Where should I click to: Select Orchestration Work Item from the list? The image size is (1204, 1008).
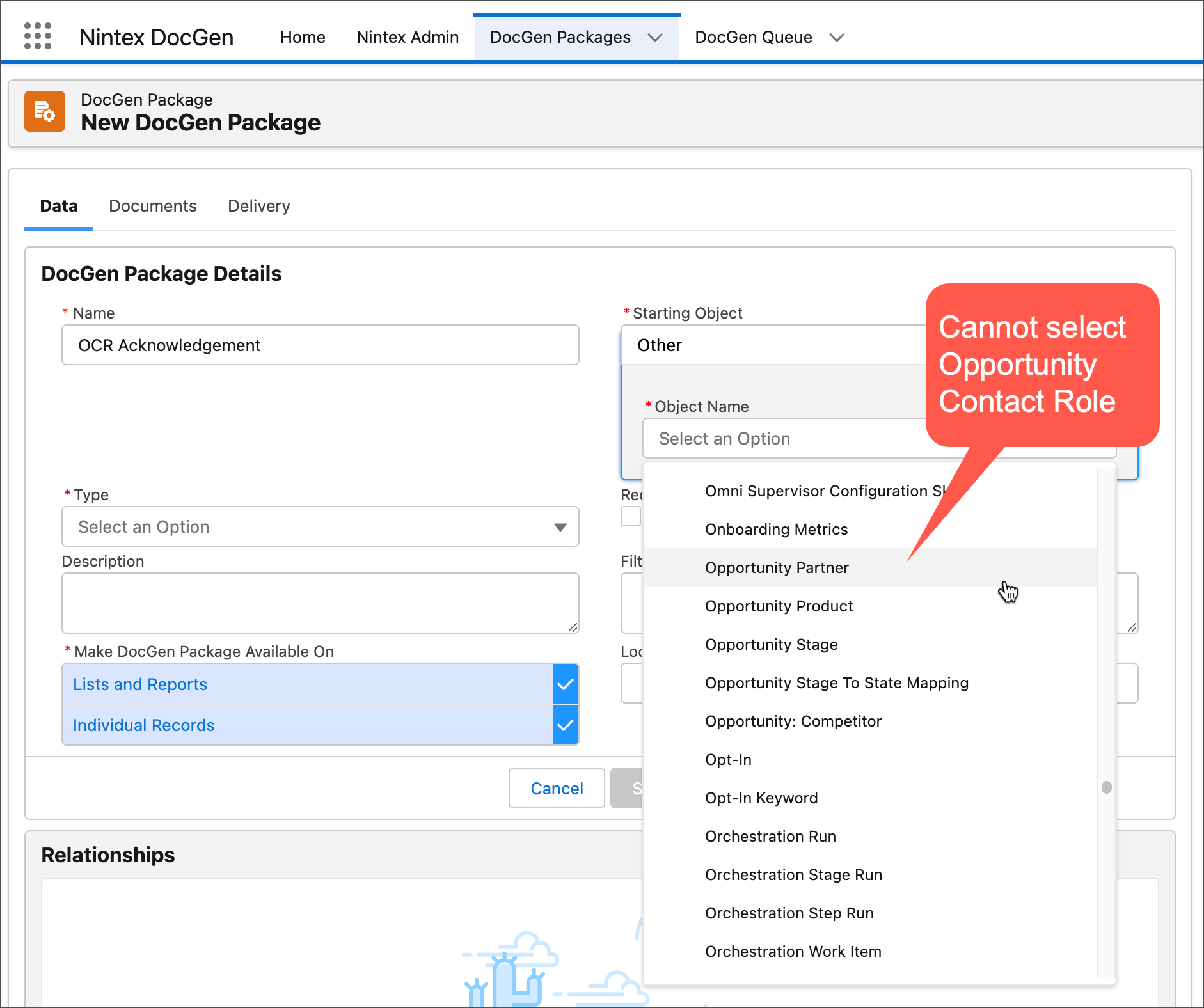click(870, 951)
